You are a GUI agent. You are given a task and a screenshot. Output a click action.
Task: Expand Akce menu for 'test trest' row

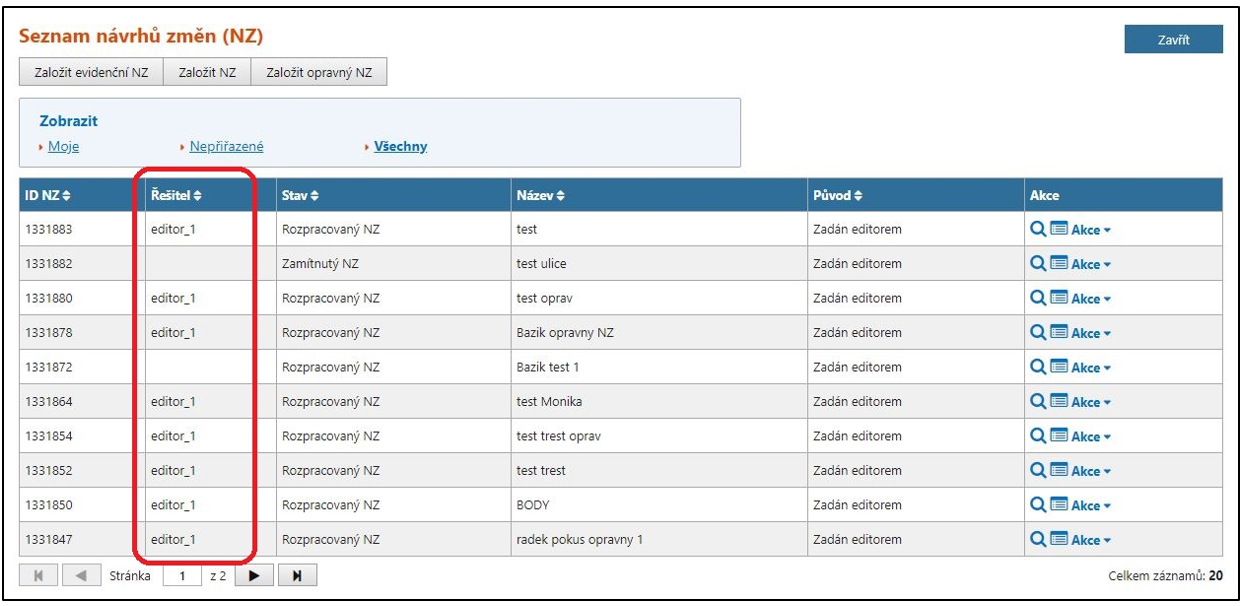coord(1091,471)
